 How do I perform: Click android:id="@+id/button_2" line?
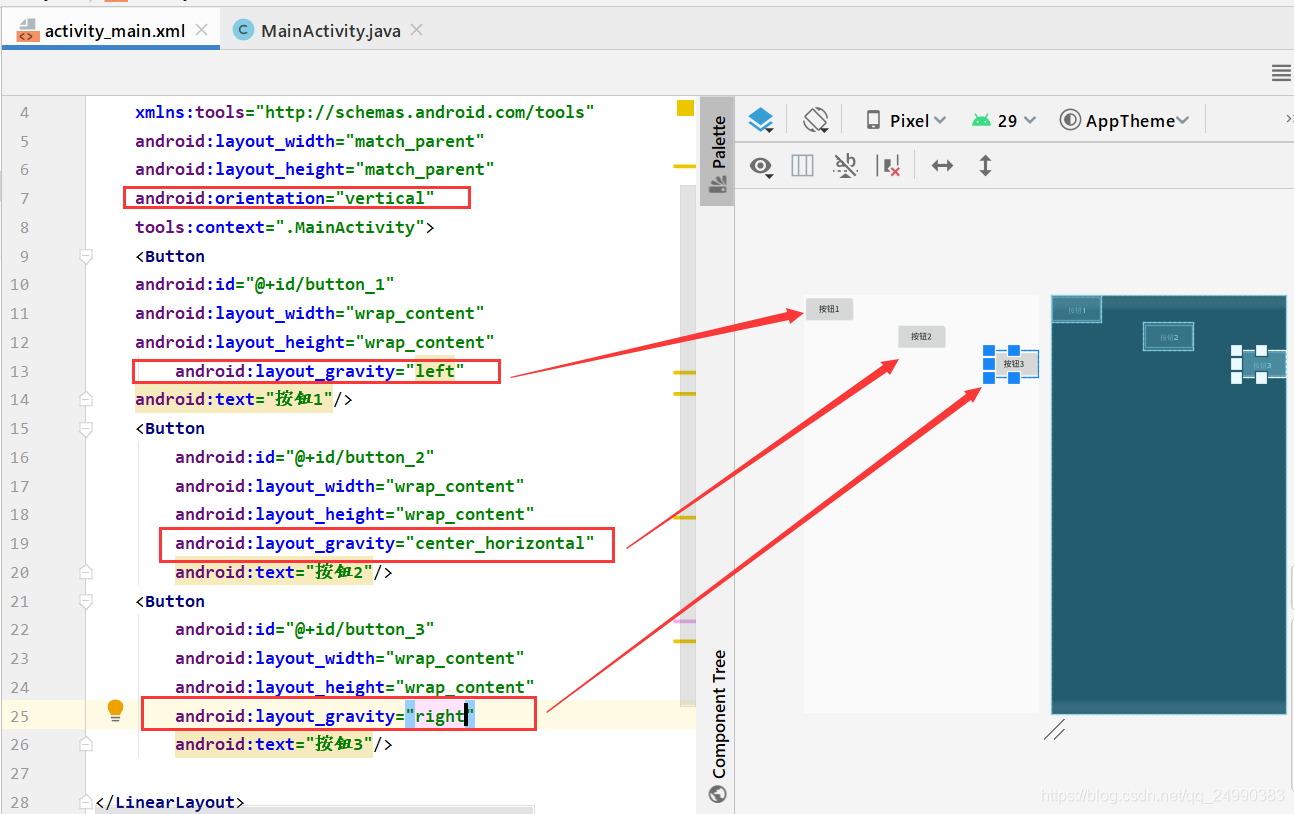(305, 457)
